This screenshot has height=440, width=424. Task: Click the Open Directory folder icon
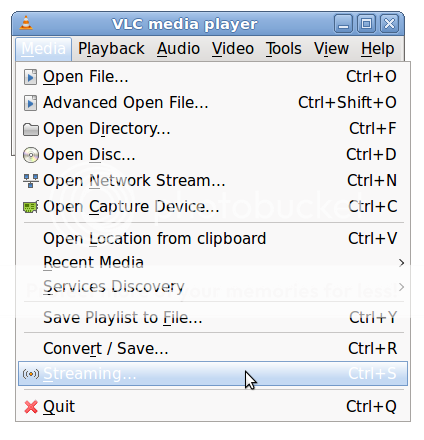click(31, 129)
